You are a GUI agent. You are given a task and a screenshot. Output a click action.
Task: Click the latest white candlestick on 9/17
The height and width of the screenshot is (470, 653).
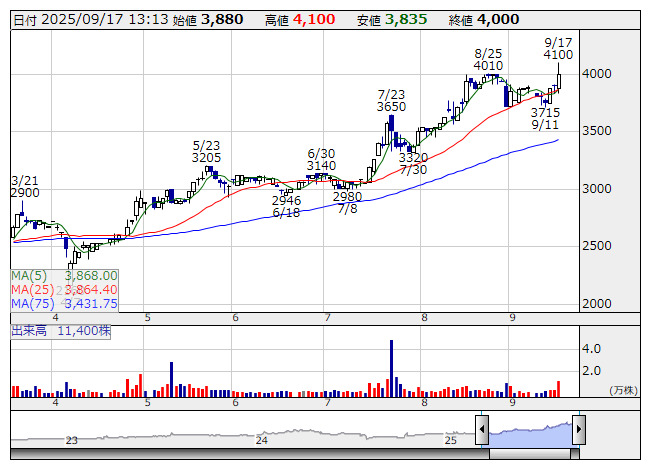558,82
